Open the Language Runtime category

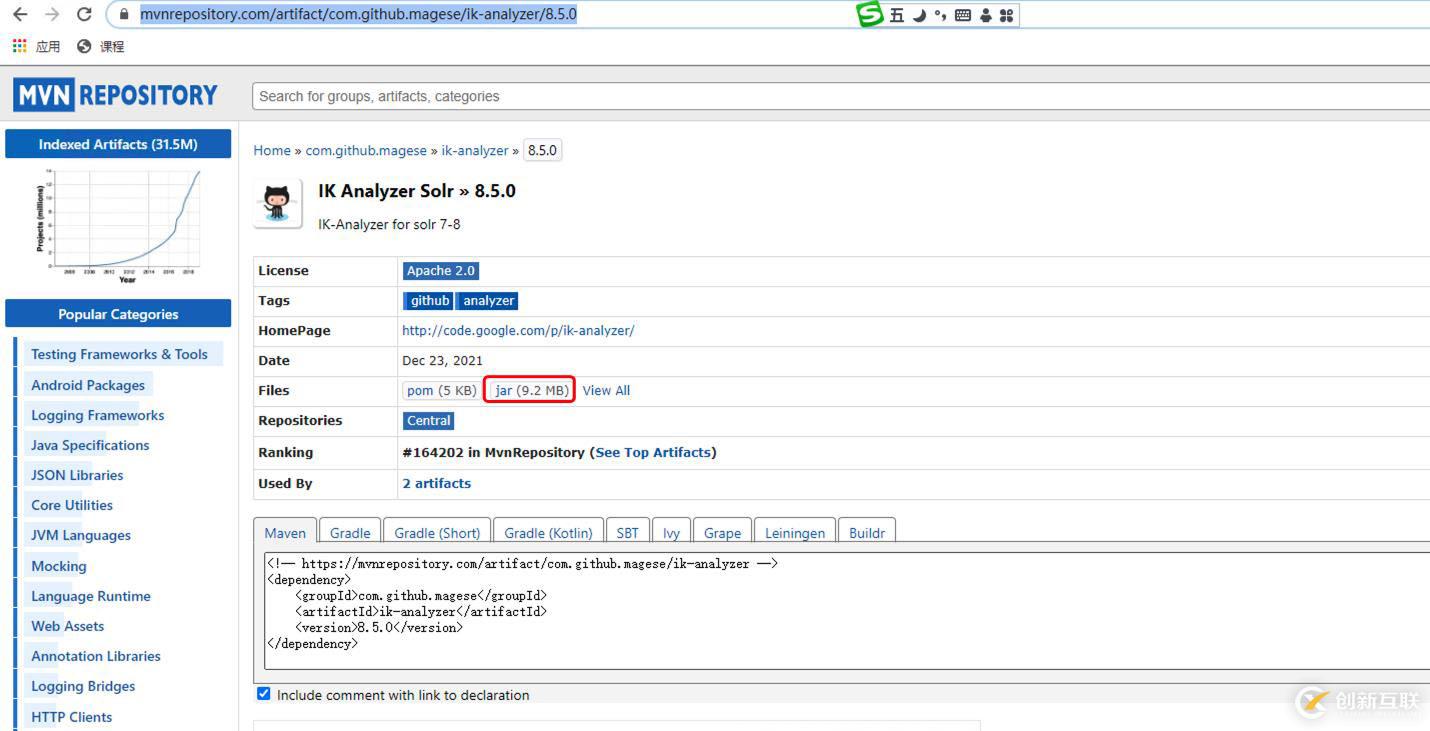(x=91, y=596)
